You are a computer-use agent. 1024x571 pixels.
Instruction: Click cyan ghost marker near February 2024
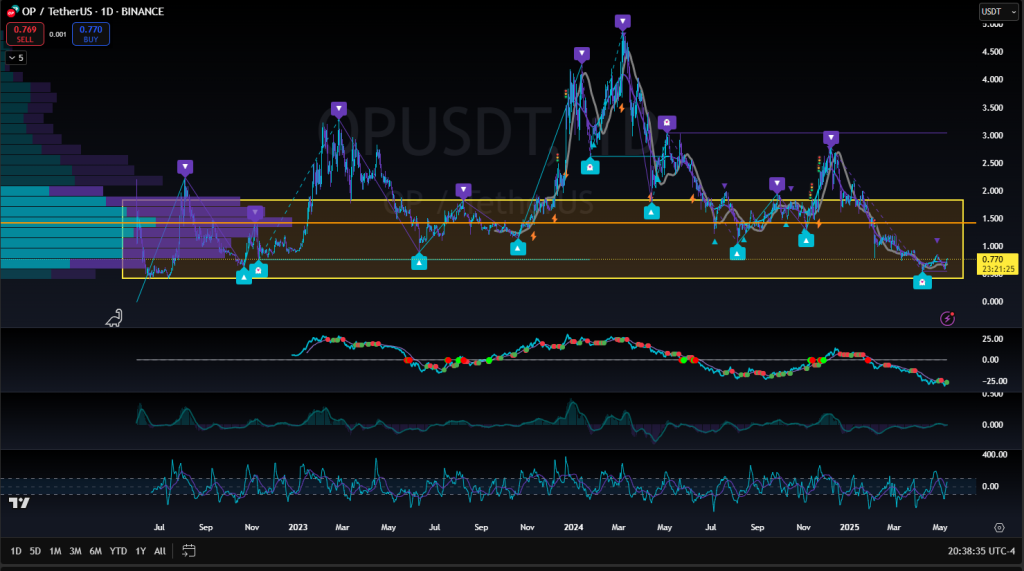tap(590, 167)
